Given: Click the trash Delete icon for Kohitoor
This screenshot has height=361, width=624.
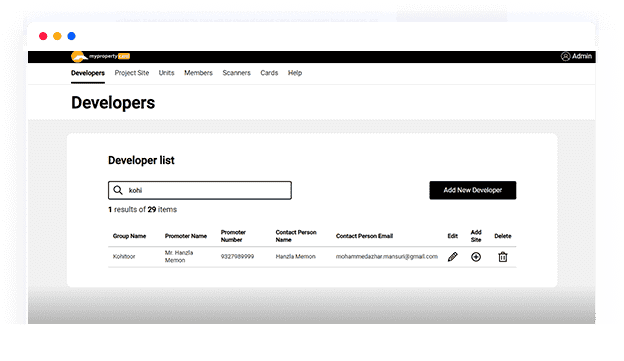Looking at the screenshot, I should pos(503,257).
